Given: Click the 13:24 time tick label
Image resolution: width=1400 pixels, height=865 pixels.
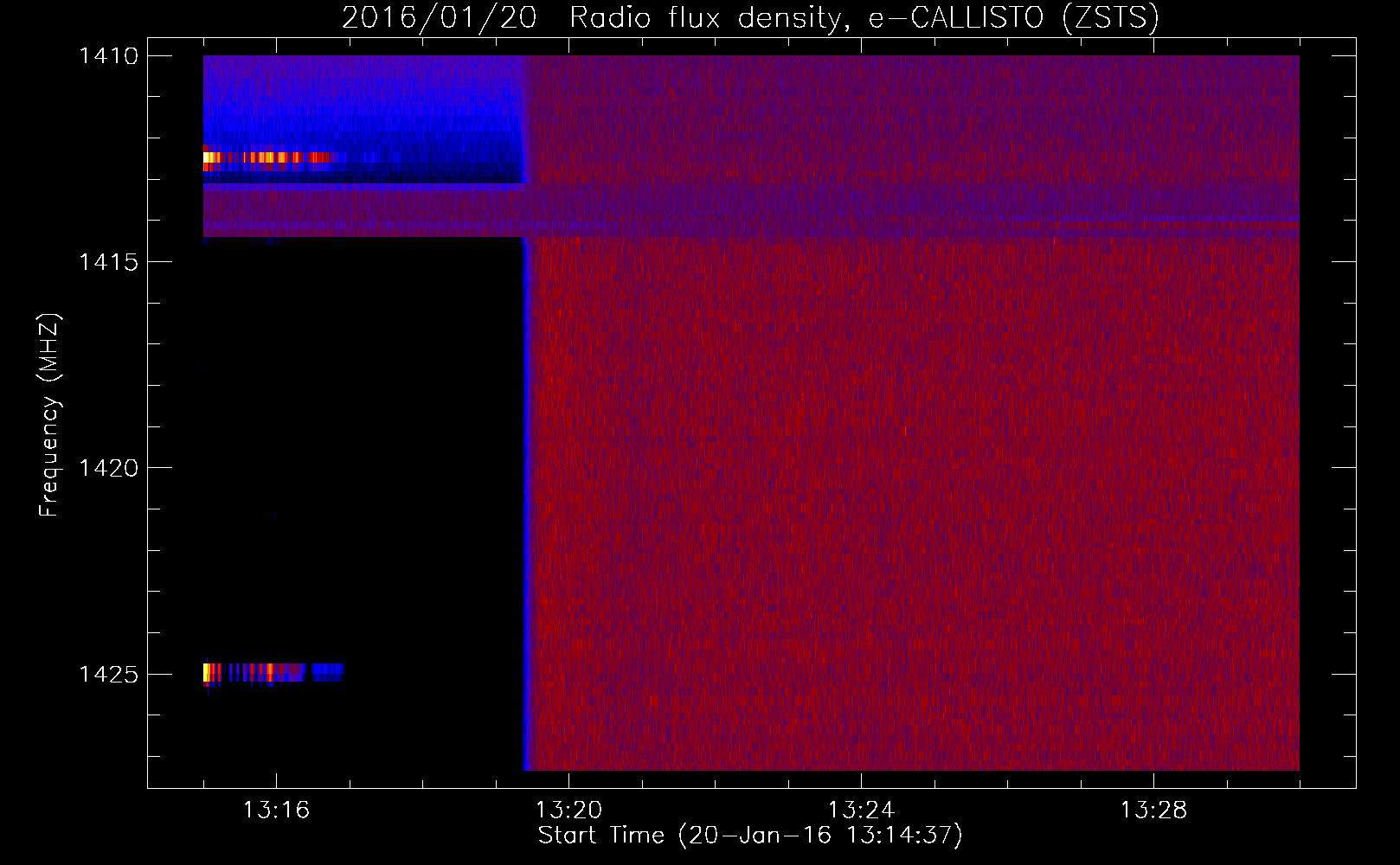Looking at the screenshot, I should [x=861, y=811].
